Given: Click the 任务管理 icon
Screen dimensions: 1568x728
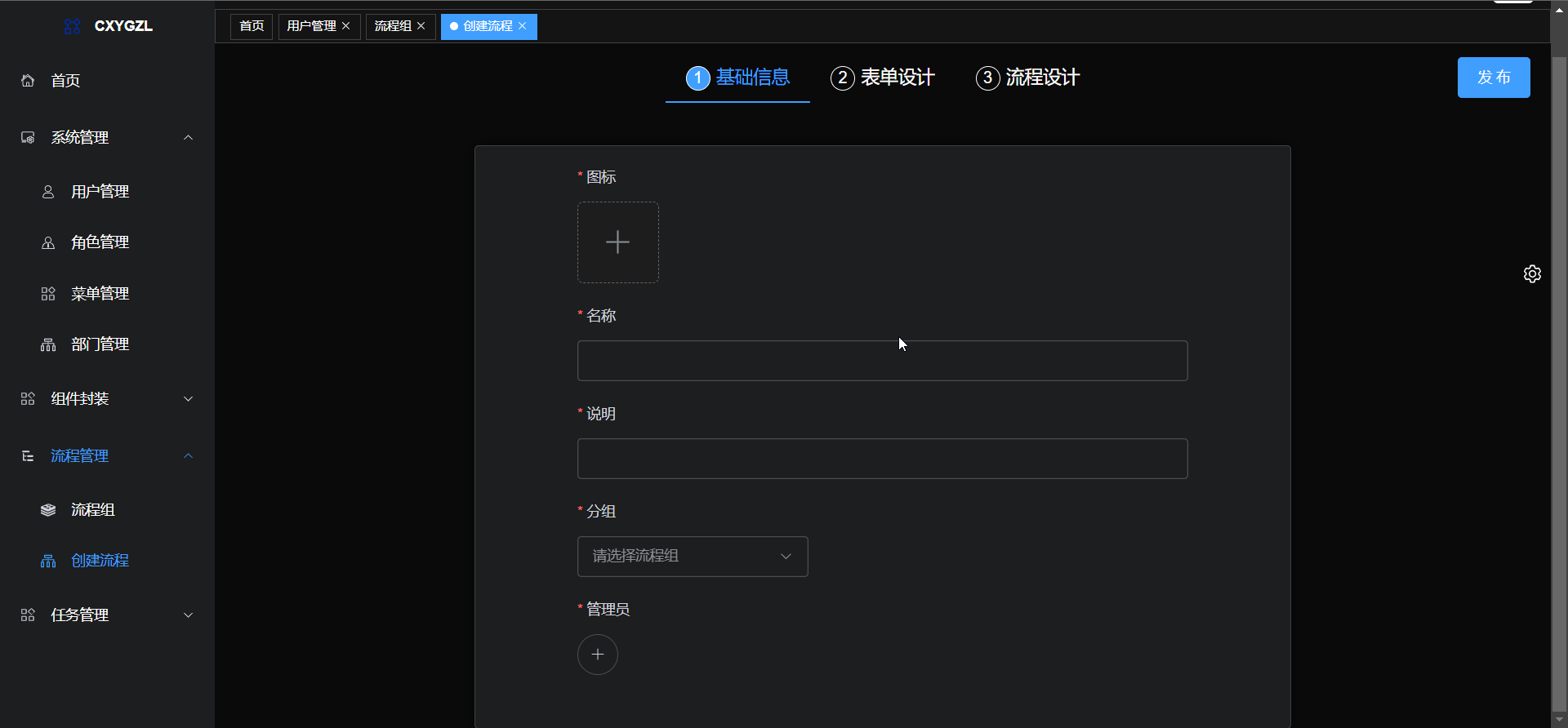Looking at the screenshot, I should (28, 615).
